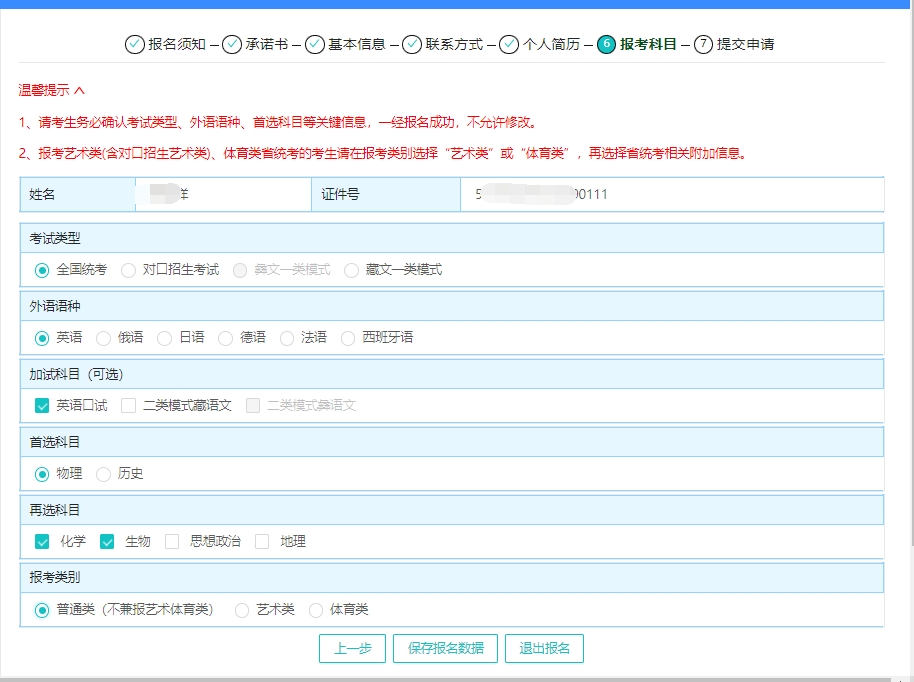
Task: Check the 思想政治 re-select subject
Action: pos(174,541)
